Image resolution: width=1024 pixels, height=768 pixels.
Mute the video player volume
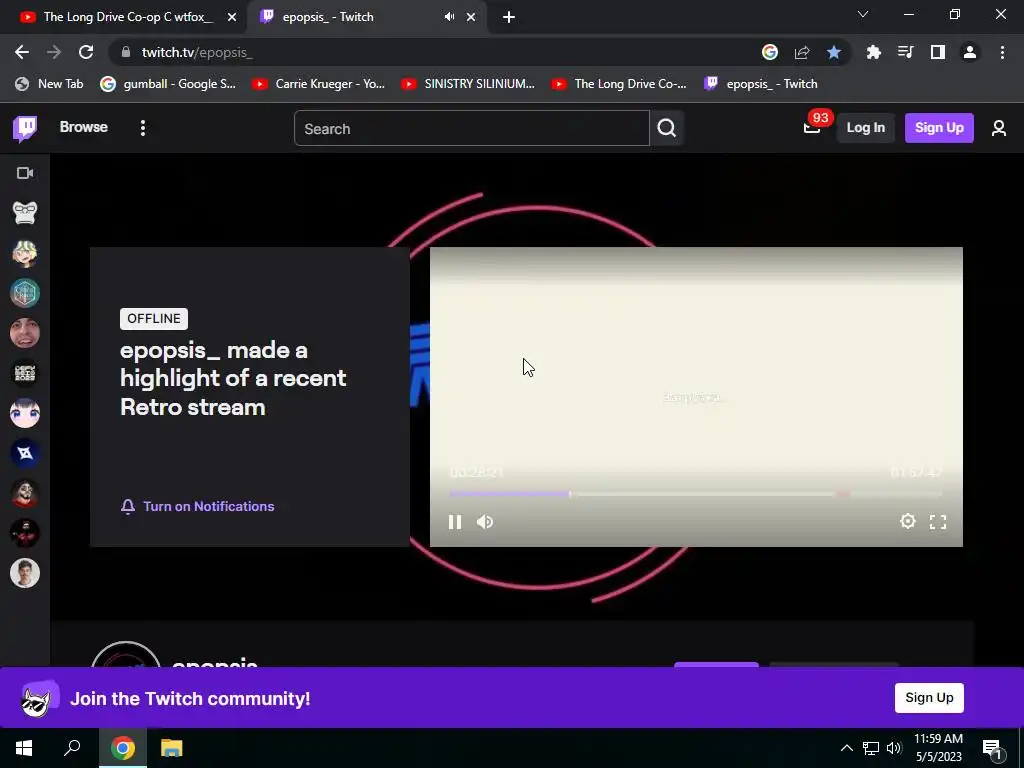[485, 522]
